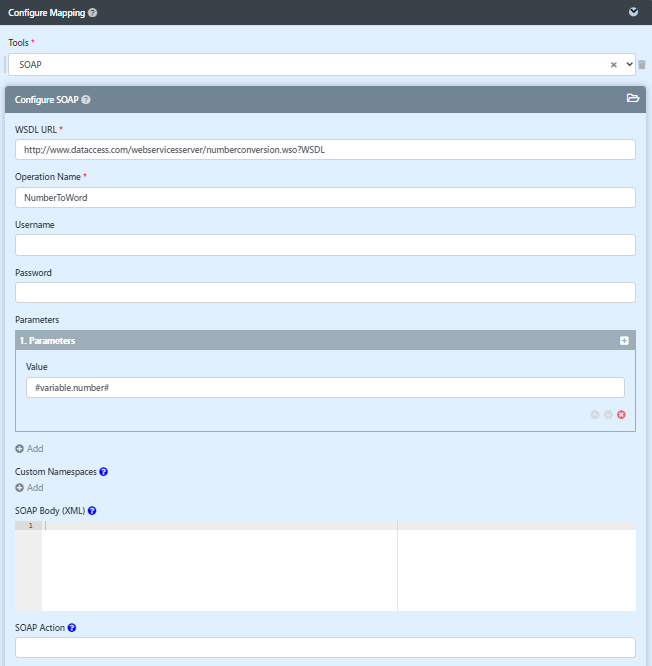Click into the Username field
Image resolution: width=652 pixels, height=666 pixels.
[x=325, y=245]
